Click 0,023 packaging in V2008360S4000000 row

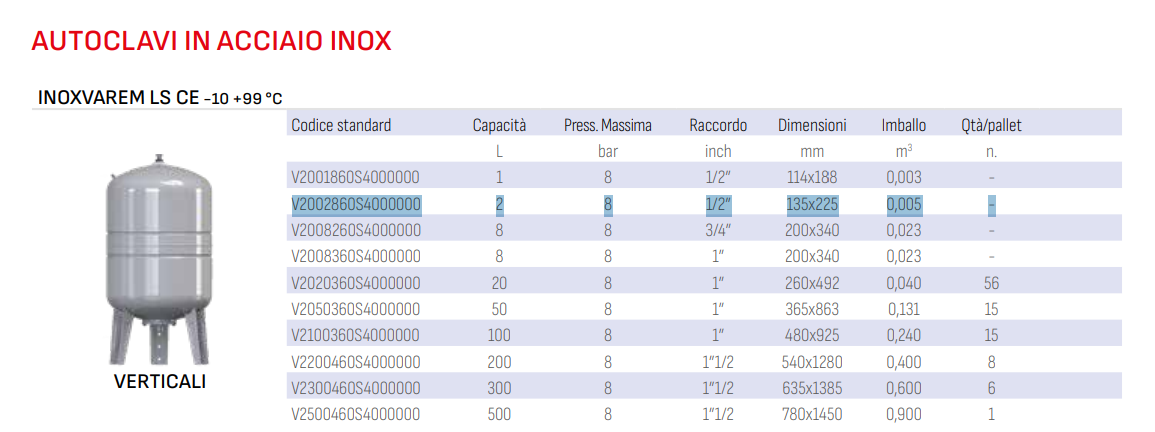click(904, 257)
